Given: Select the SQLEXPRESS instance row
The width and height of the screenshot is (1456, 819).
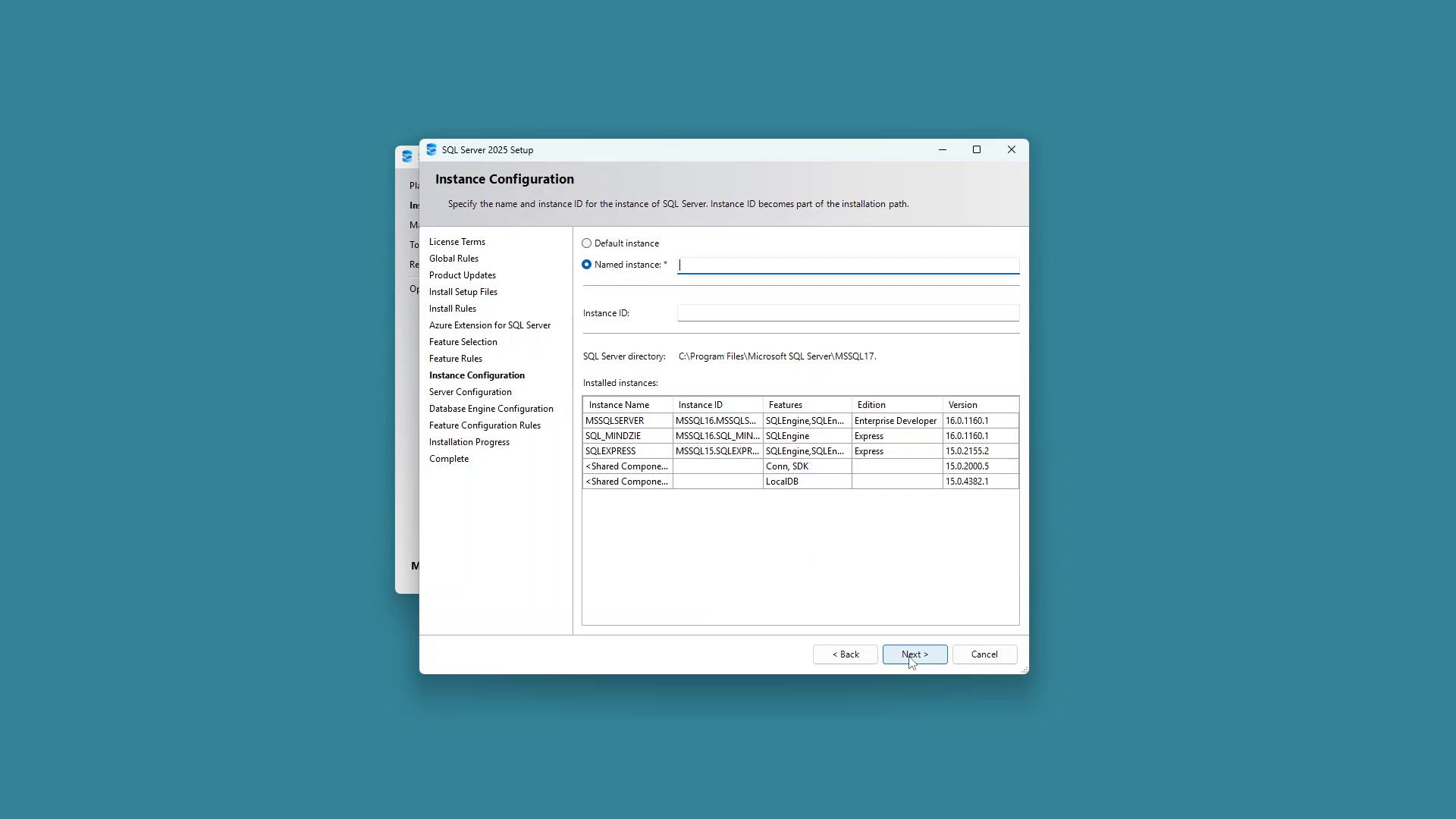Looking at the screenshot, I should point(801,451).
